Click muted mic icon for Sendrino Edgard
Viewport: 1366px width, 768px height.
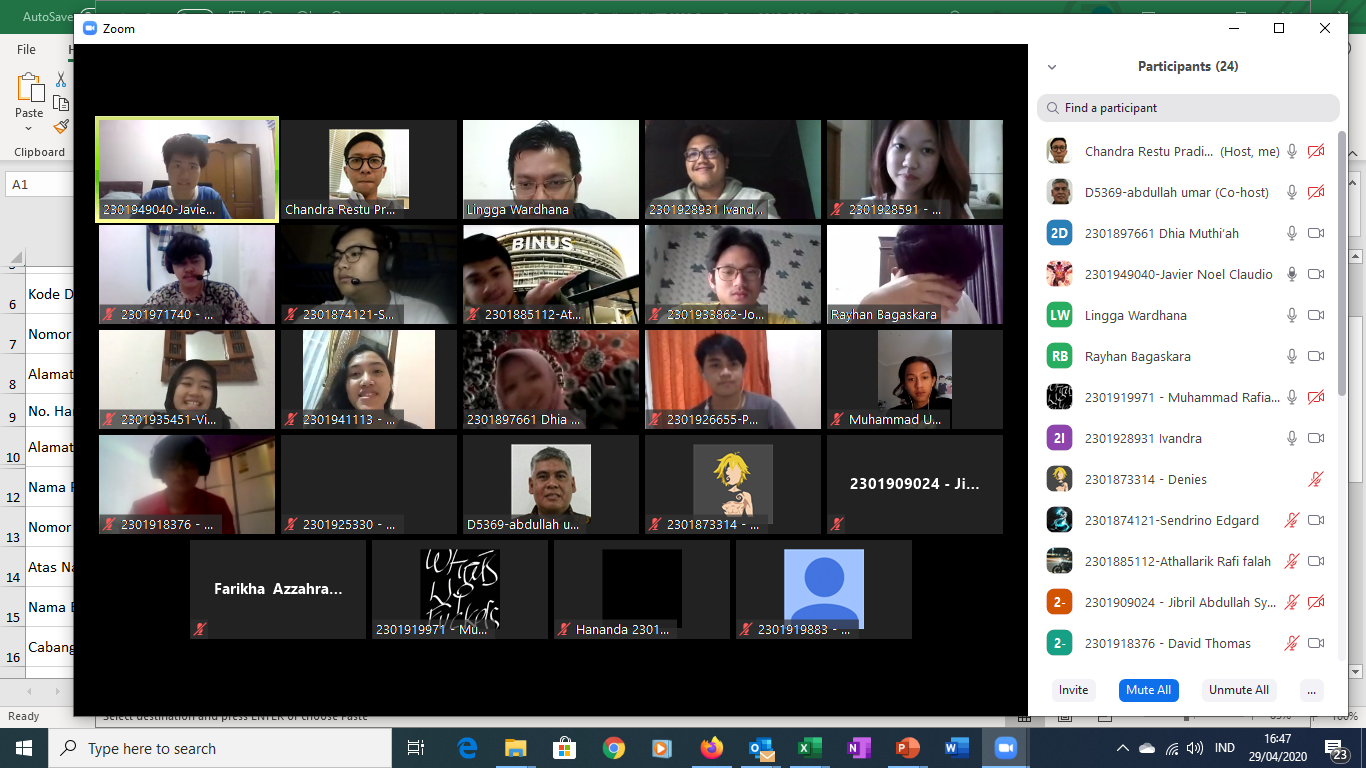[x=1292, y=520]
